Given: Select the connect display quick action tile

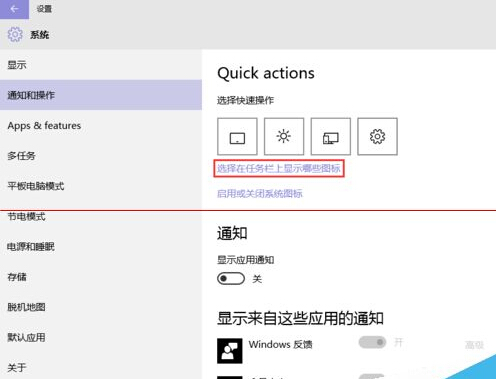Looking at the screenshot, I should pos(331,136).
